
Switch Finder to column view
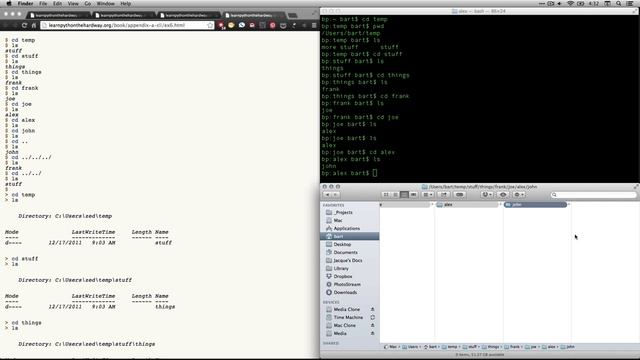(404, 195)
